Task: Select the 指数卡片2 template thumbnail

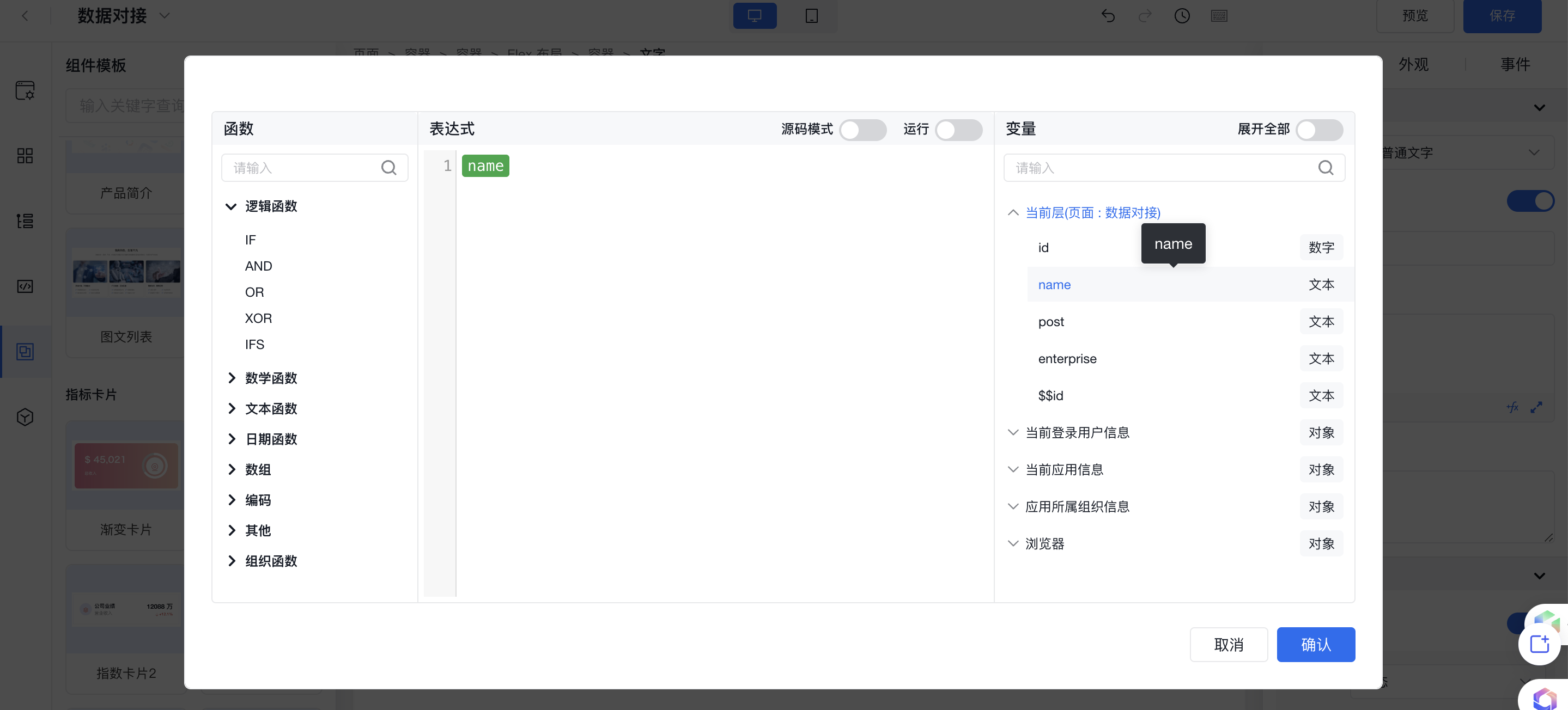Action: (x=126, y=608)
